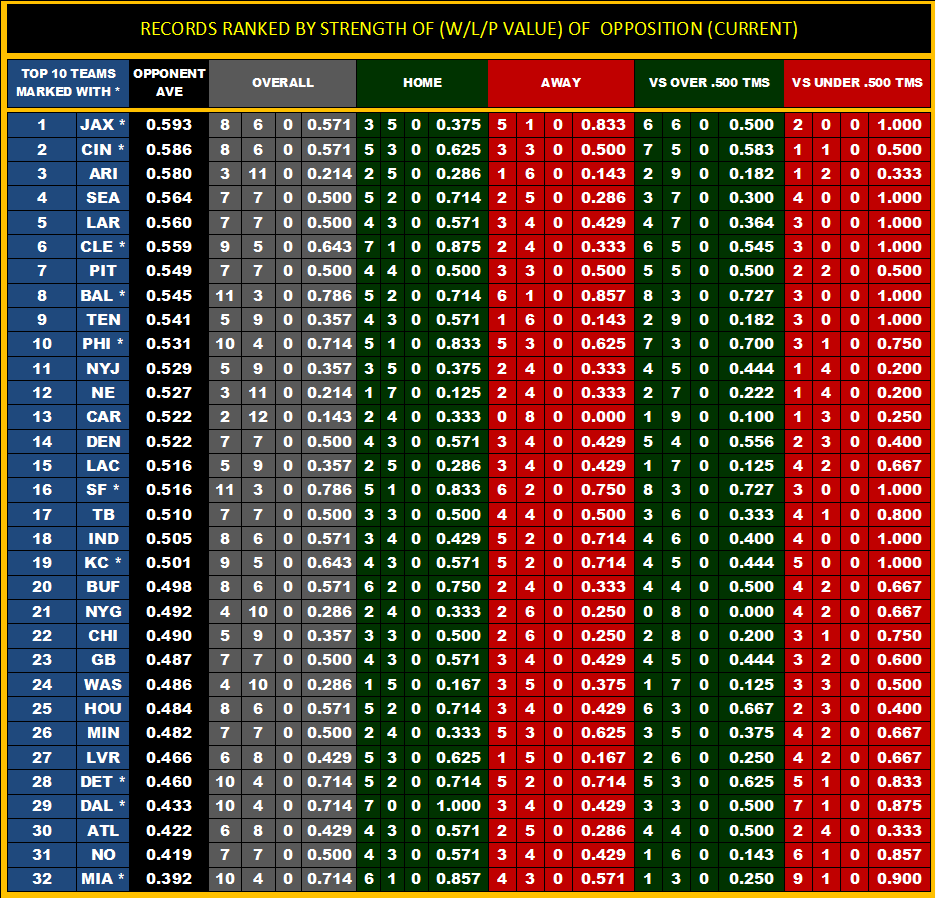This screenshot has height=899, width=936.
Task: Click the table title banner at the top
Action: point(468,29)
